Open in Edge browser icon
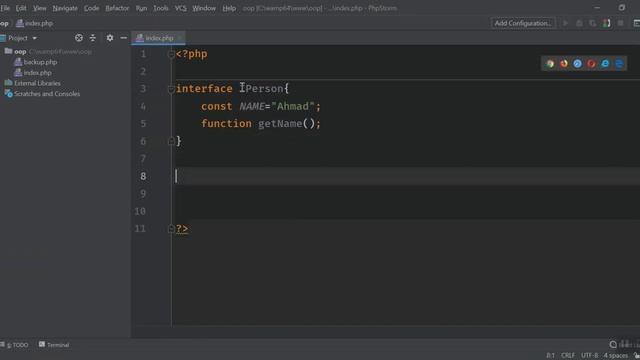Screen dimensions: 640x360 coord(619,64)
